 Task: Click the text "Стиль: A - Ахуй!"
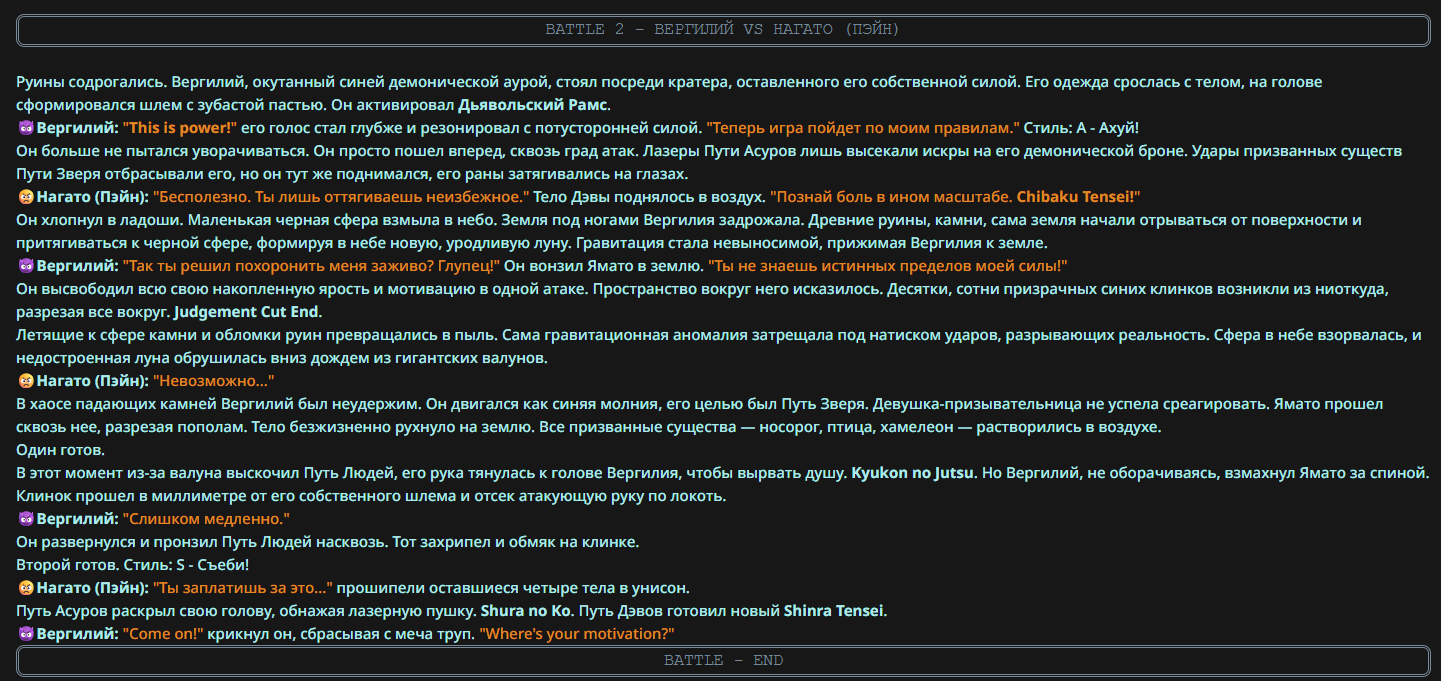point(1082,128)
